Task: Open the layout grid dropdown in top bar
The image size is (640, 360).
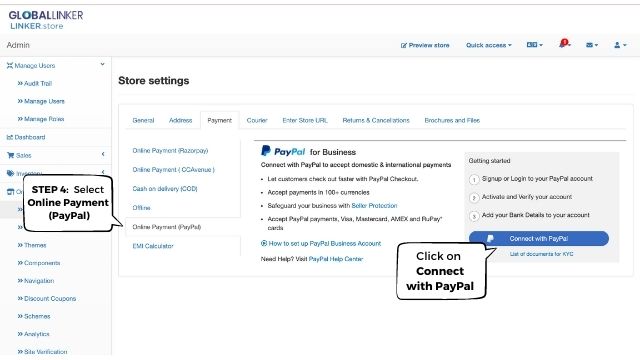Action: (535, 45)
